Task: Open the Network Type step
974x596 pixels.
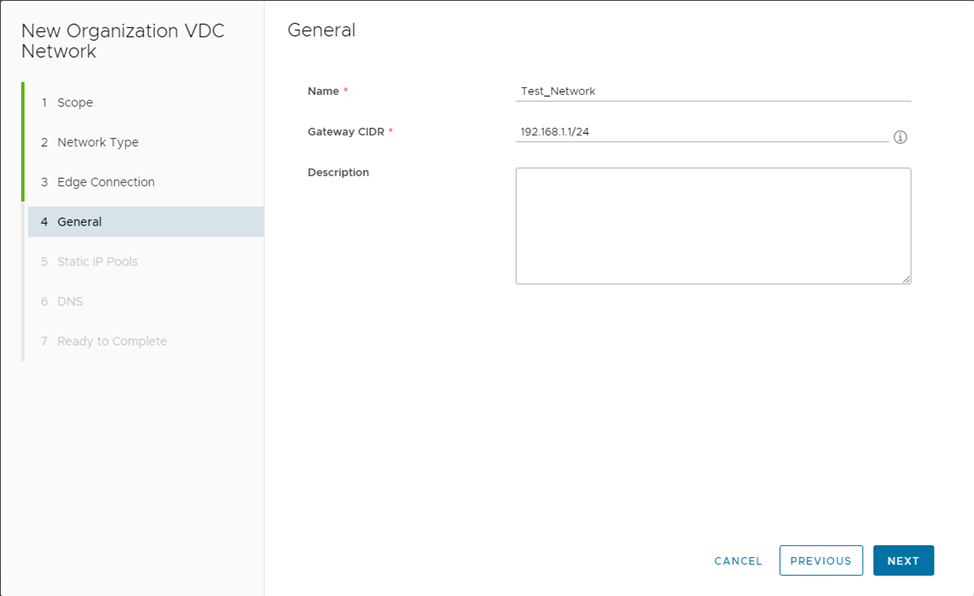Action: (x=97, y=143)
